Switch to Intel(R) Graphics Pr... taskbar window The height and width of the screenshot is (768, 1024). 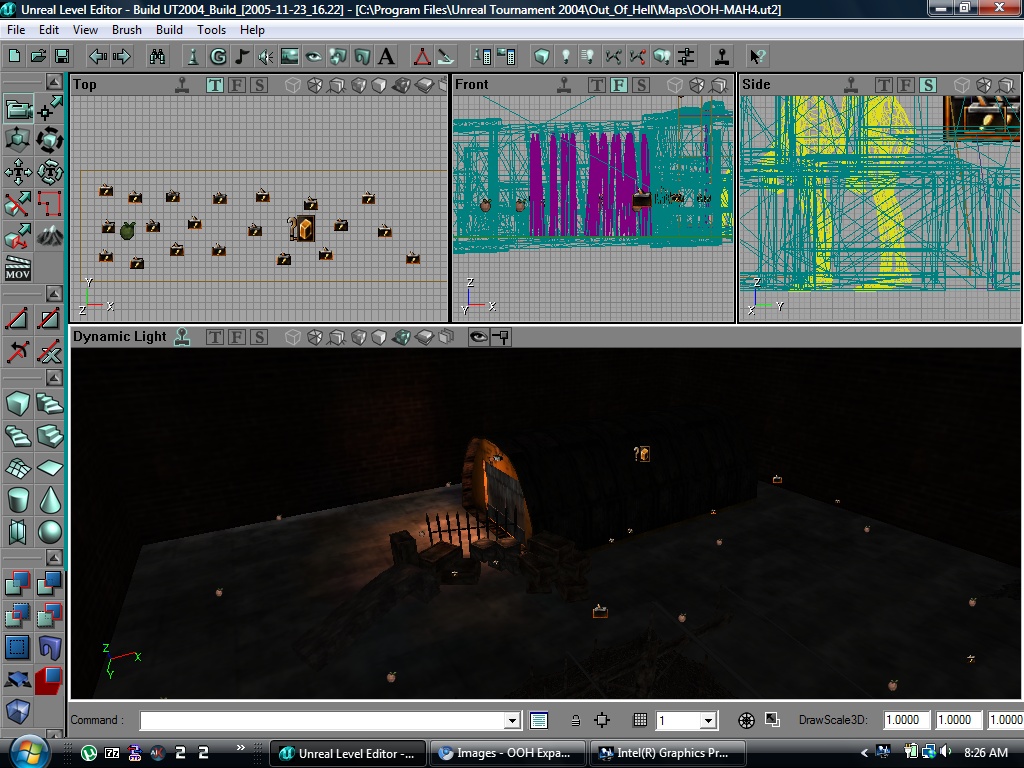coord(669,753)
